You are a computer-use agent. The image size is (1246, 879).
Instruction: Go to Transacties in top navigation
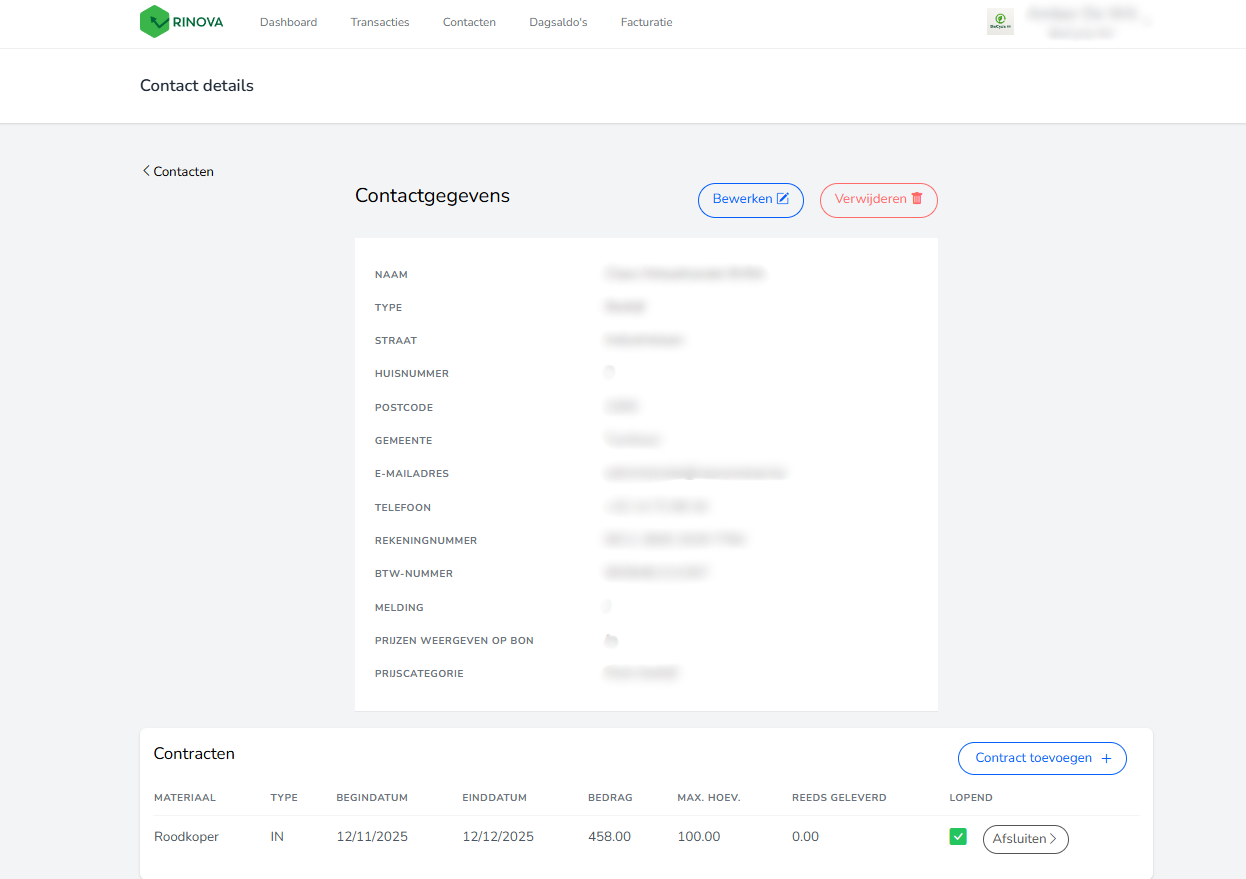[380, 22]
